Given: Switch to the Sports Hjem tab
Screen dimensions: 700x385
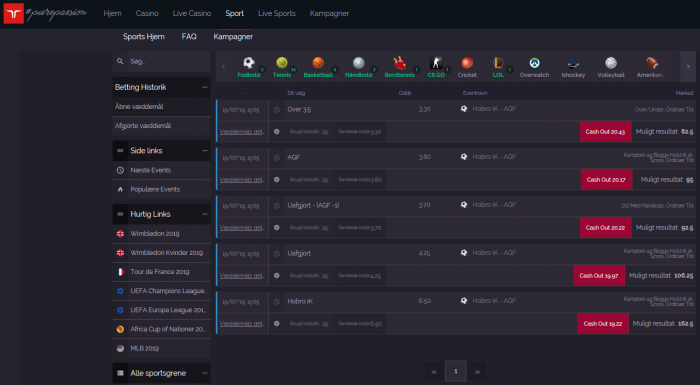Looking at the screenshot, I should tap(144, 37).
